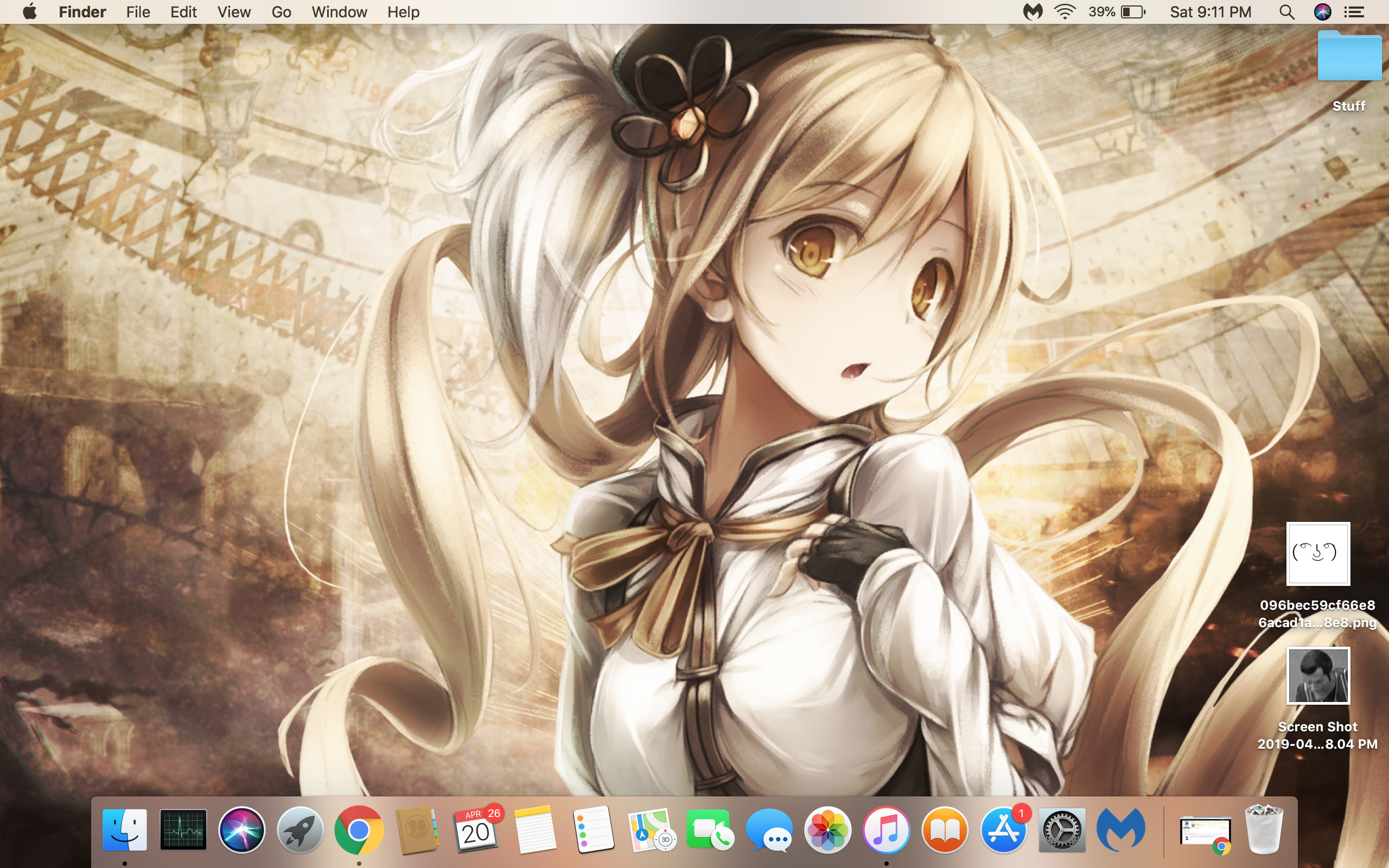Open the Notes app in Dock
The image size is (1389, 868).
tap(534, 830)
